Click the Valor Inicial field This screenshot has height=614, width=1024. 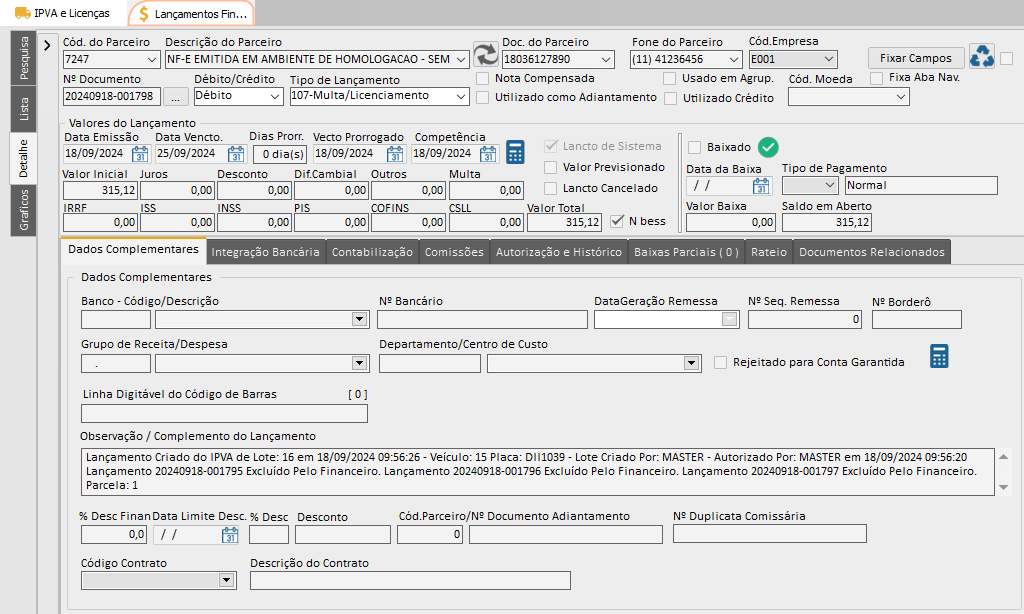pos(100,190)
